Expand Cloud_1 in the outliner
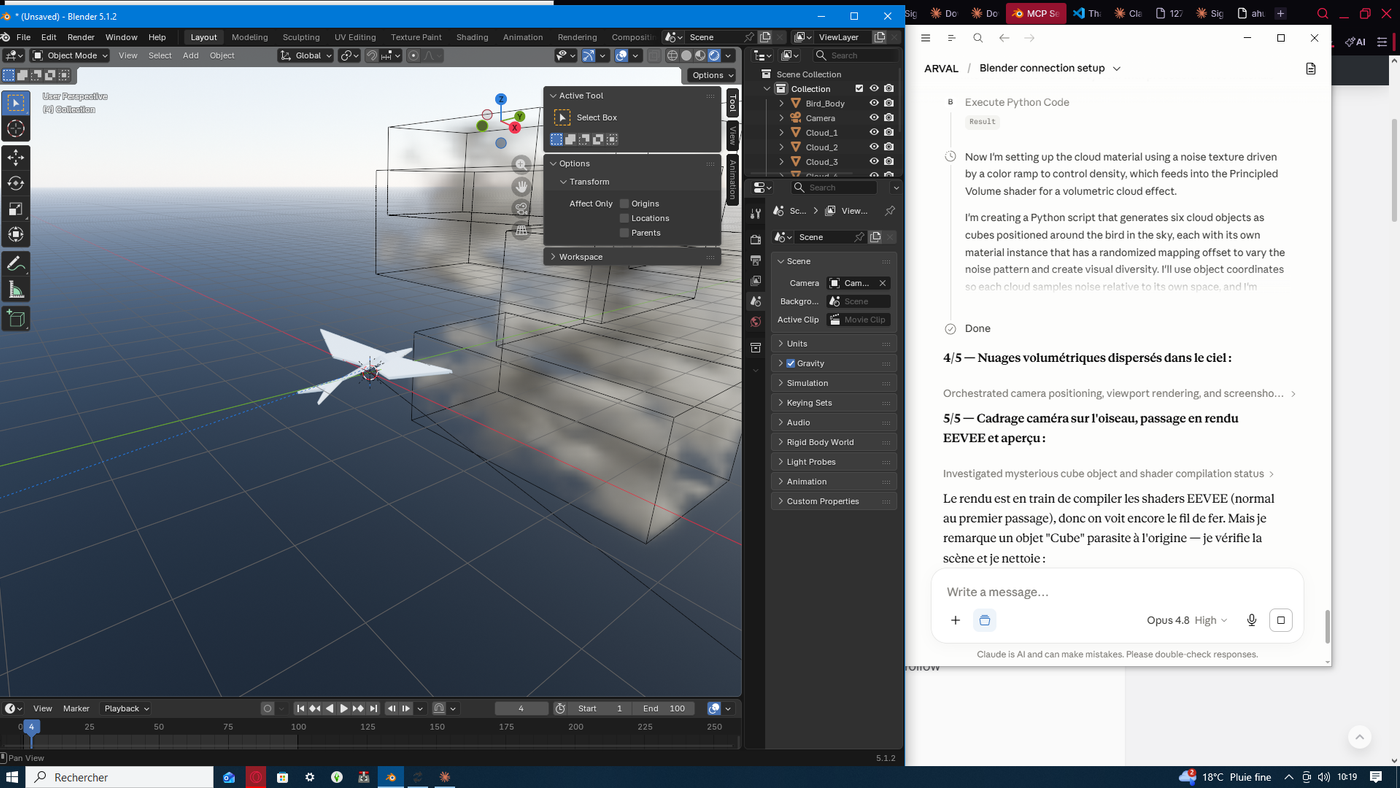 click(782, 133)
